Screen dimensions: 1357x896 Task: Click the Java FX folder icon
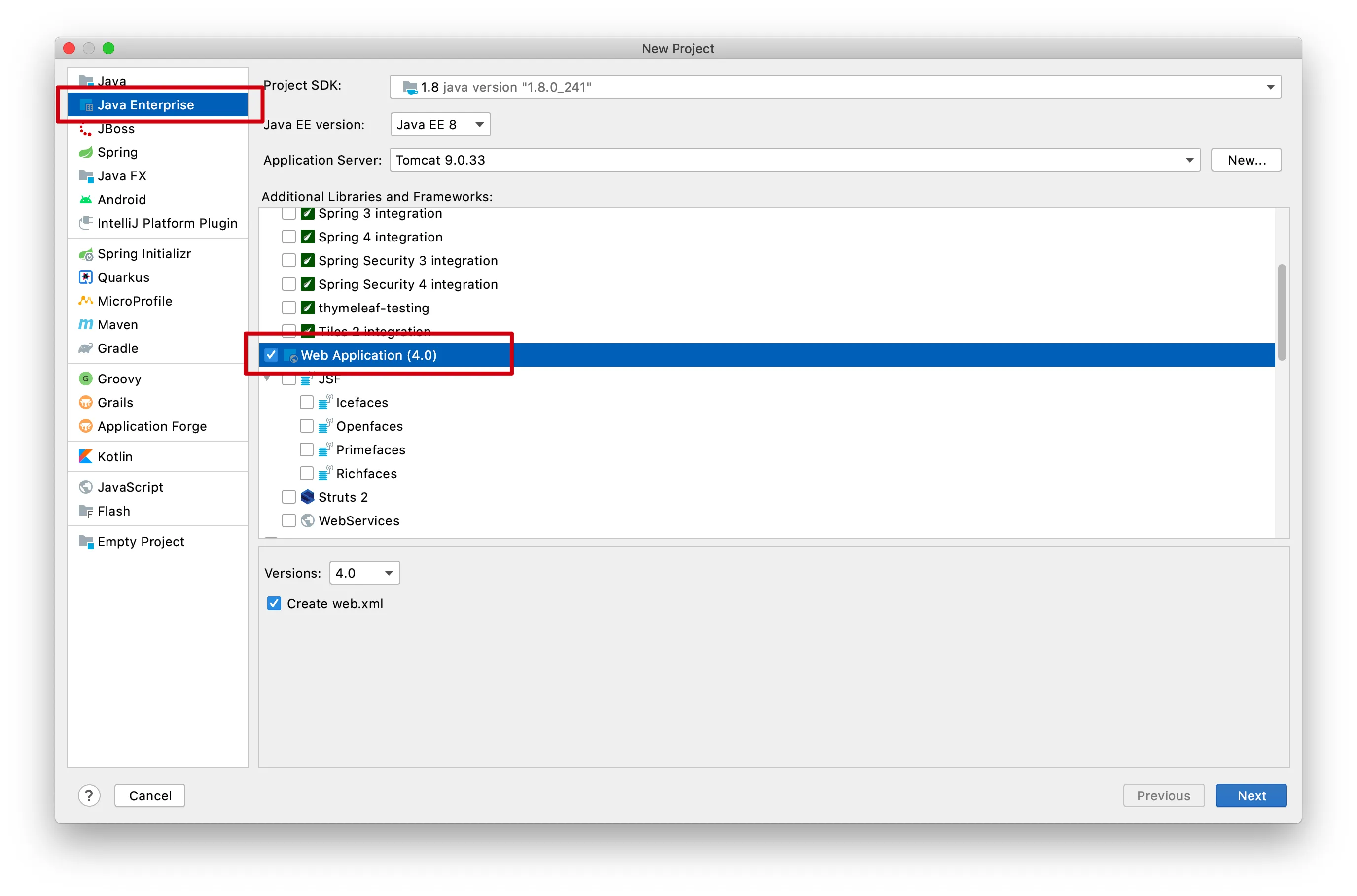pyautogui.click(x=85, y=176)
